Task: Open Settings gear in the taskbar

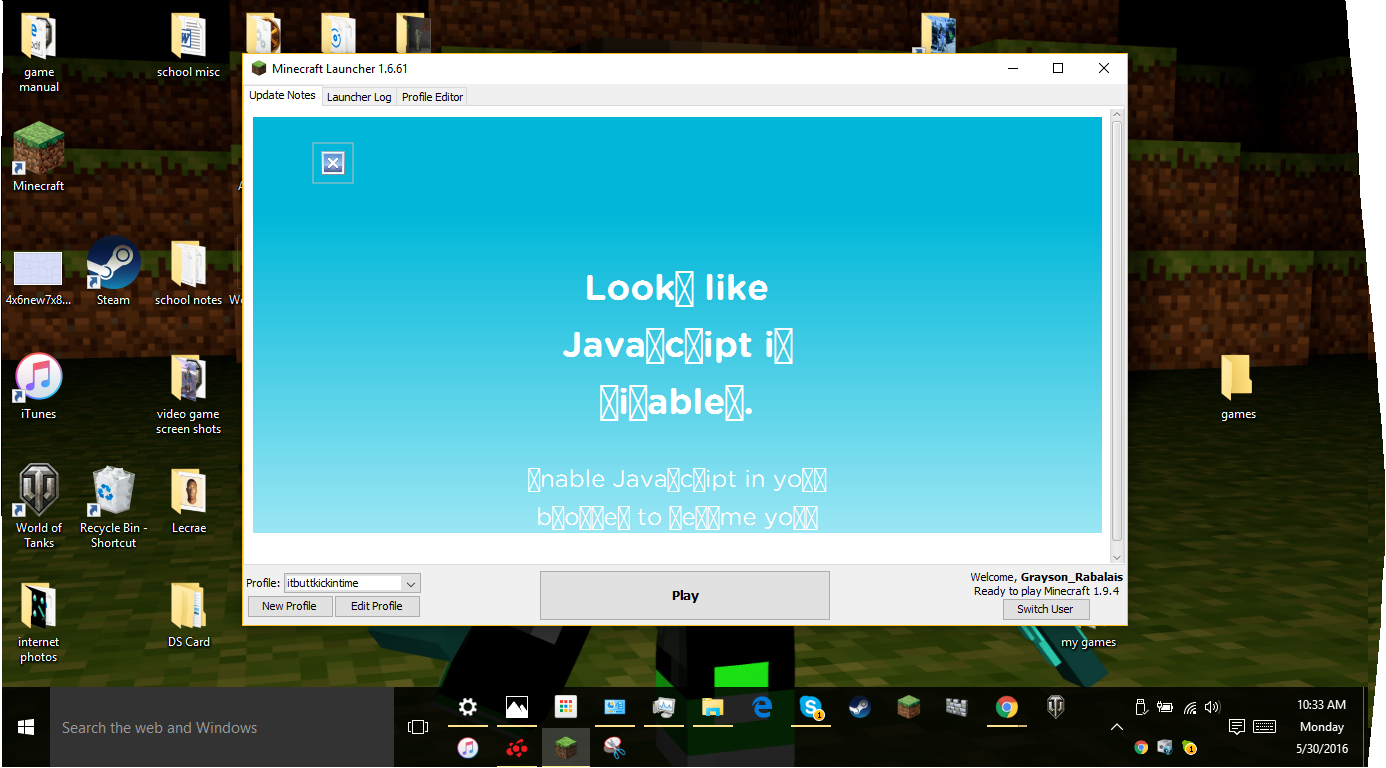Action: point(467,708)
